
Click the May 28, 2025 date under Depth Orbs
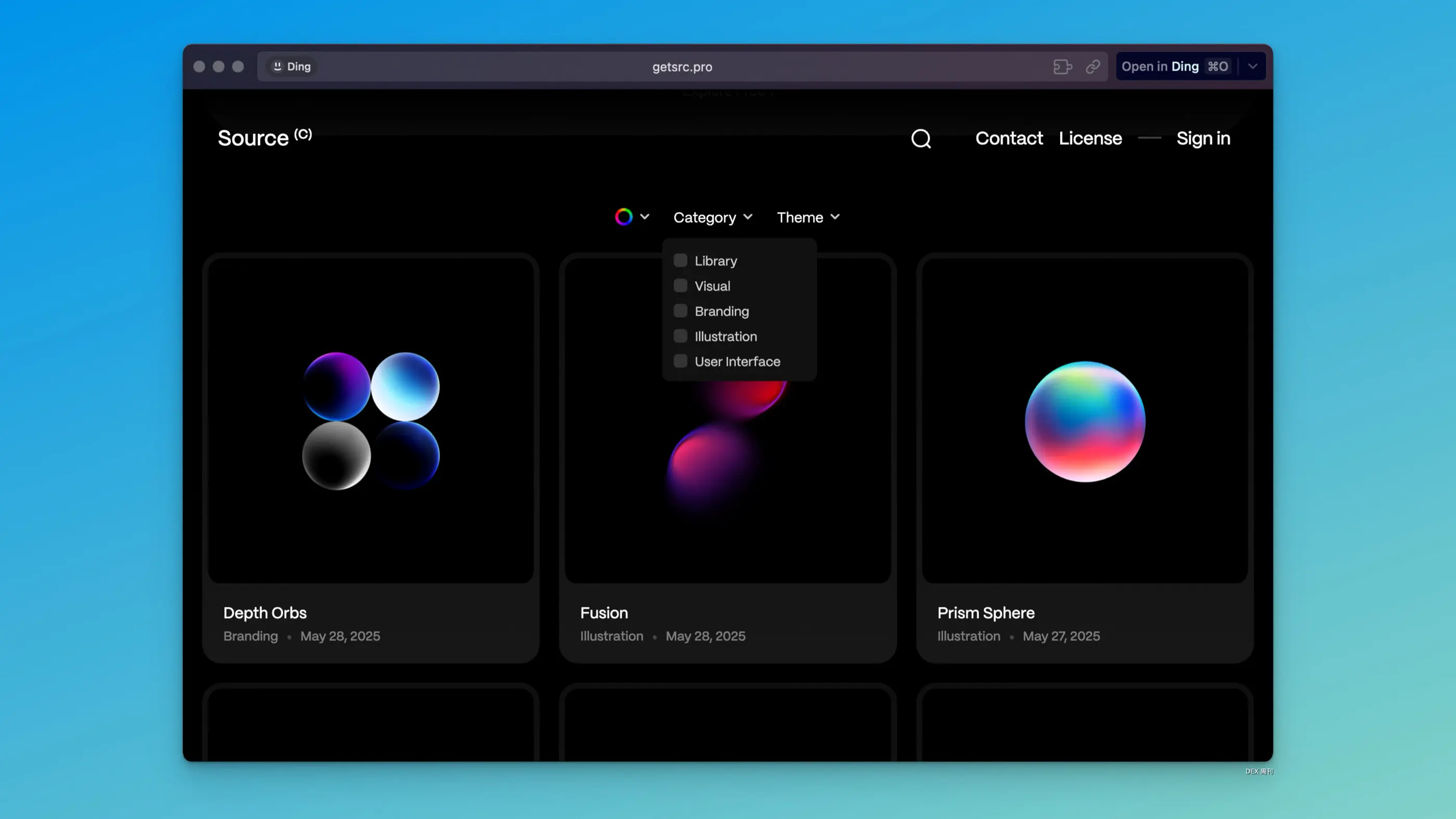[x=340, y=636]
